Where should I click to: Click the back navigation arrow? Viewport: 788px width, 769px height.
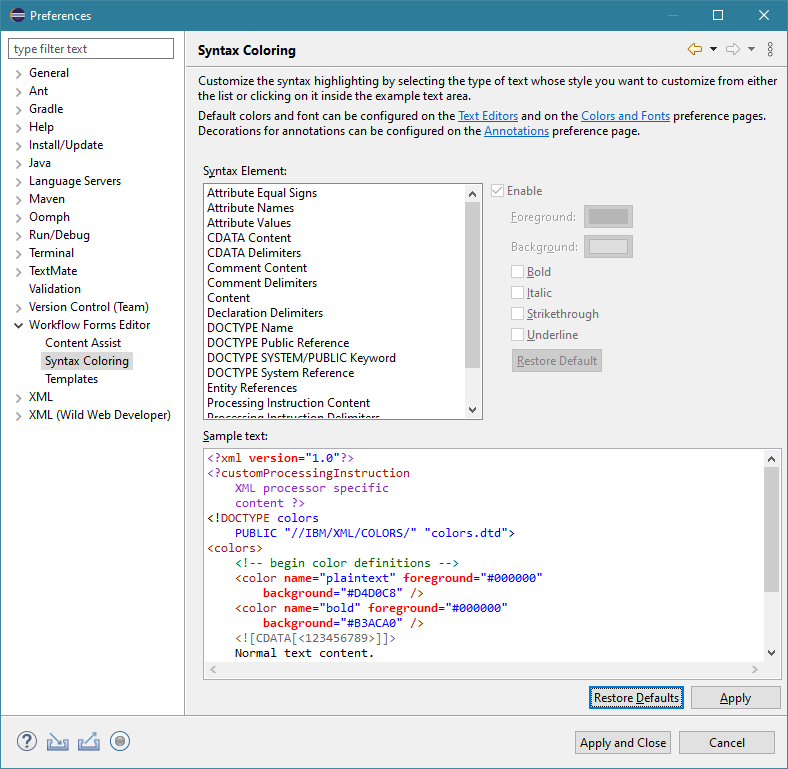click(695, 49)
